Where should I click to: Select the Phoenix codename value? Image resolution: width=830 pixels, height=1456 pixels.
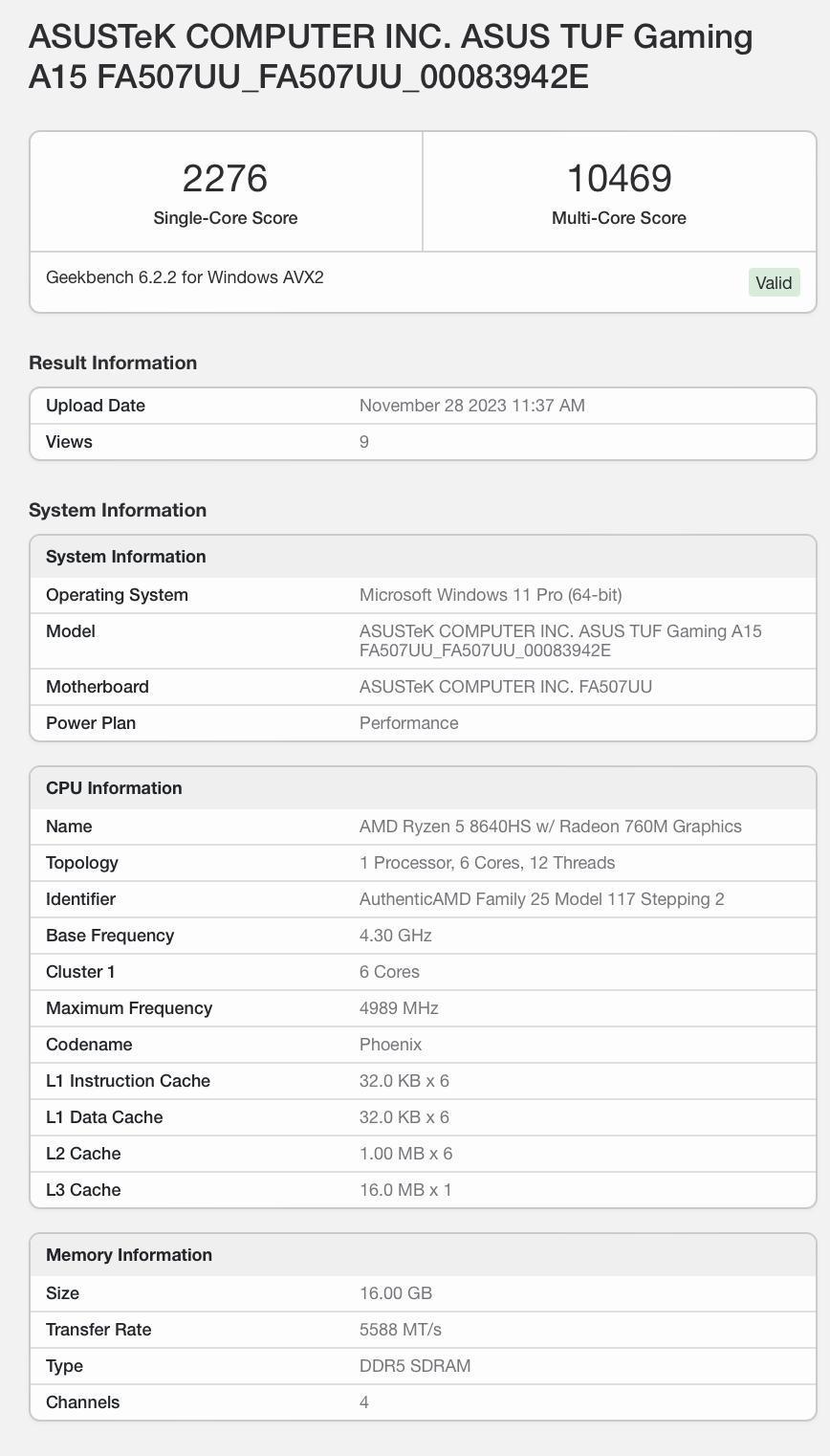coord(391,1045)
